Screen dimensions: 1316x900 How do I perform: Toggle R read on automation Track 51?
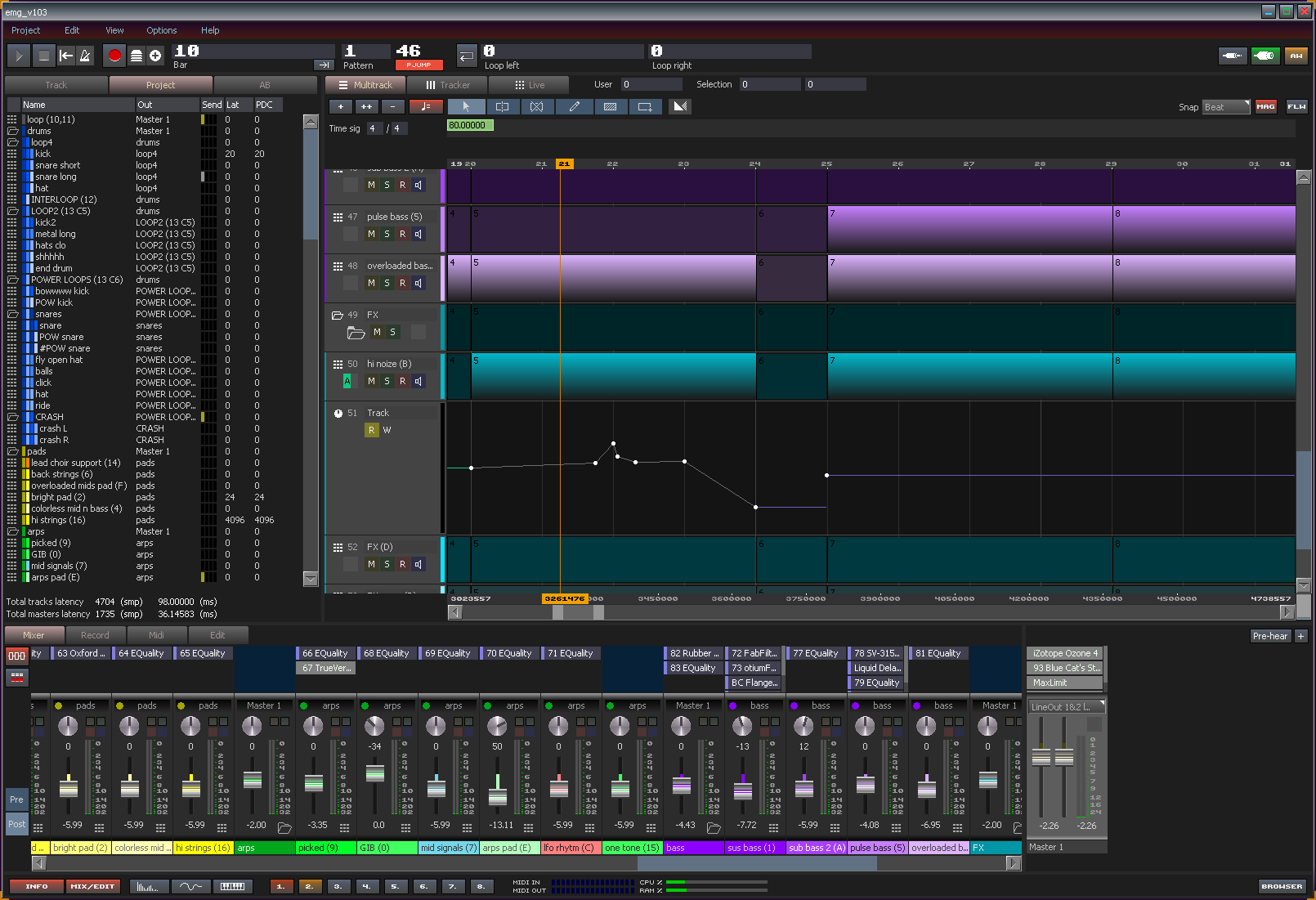[x=371, y=430]
